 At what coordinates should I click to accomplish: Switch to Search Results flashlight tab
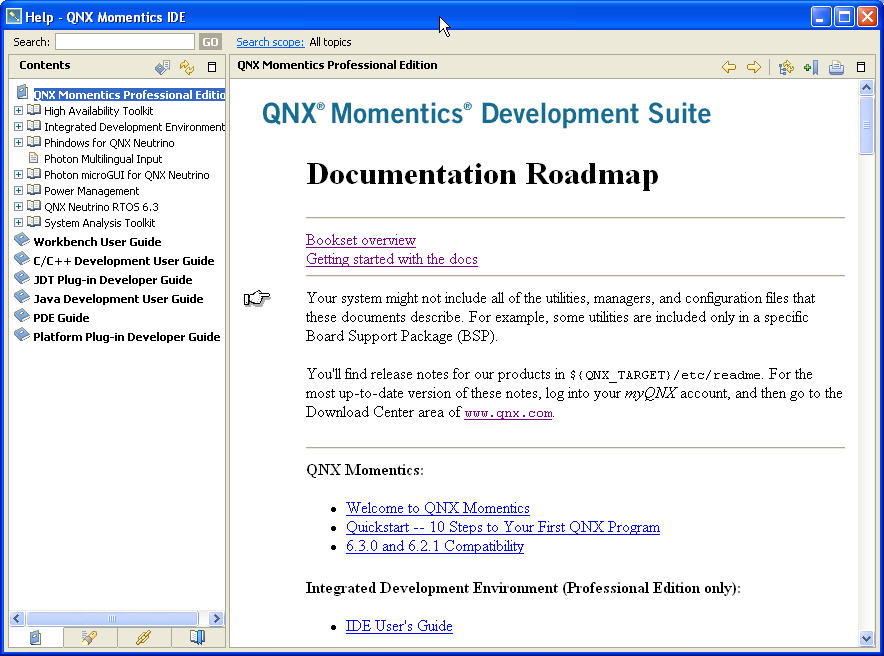pyautogui.click(x=90, y=637)
